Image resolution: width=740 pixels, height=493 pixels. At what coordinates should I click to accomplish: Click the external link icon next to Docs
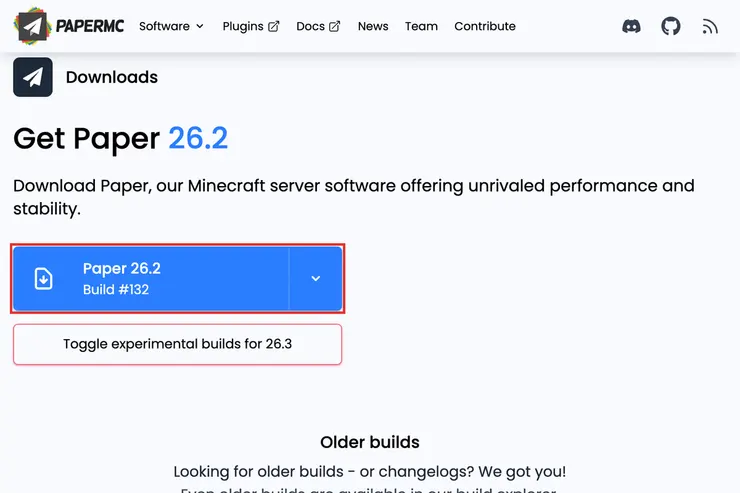[x=334, y=26]
